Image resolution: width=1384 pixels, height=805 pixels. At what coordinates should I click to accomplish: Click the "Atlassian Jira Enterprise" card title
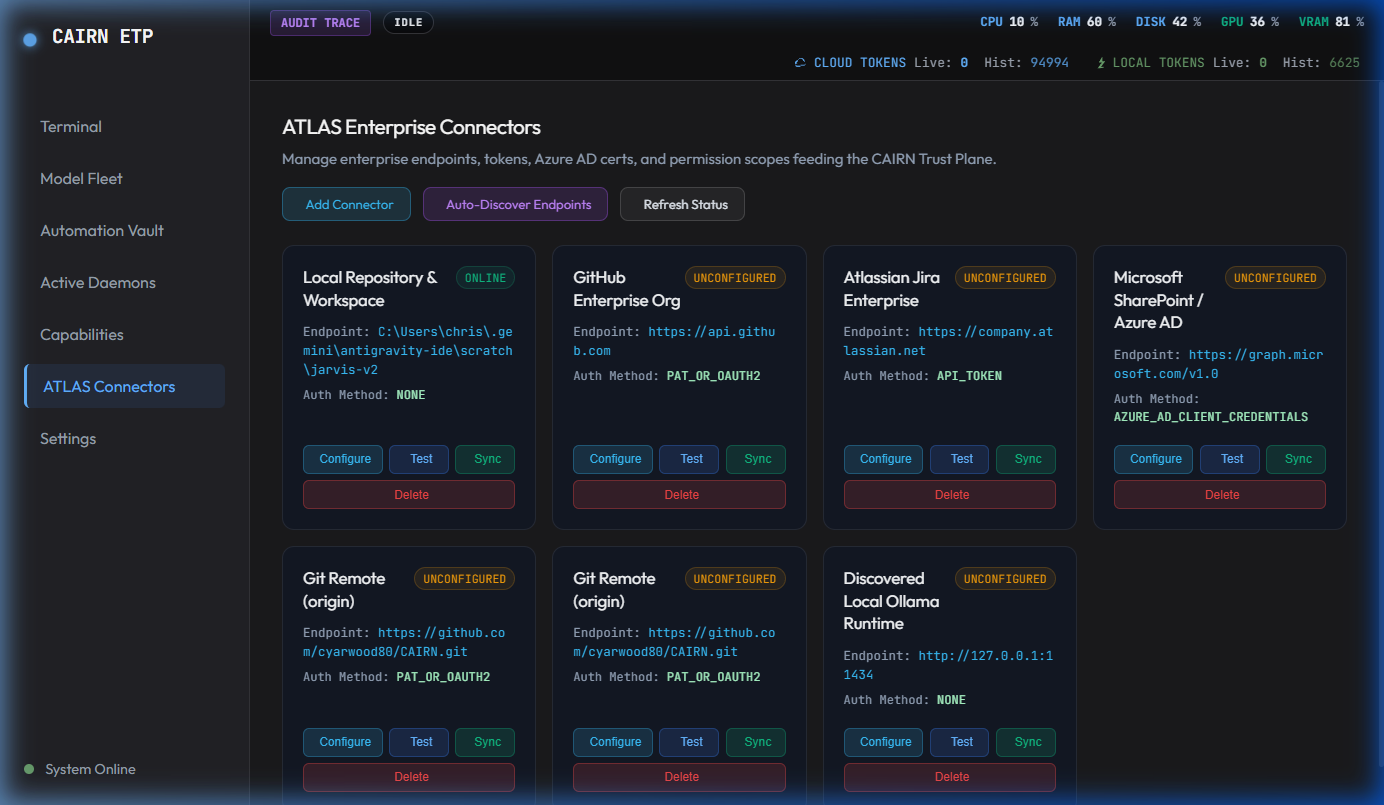pos(893,289)
